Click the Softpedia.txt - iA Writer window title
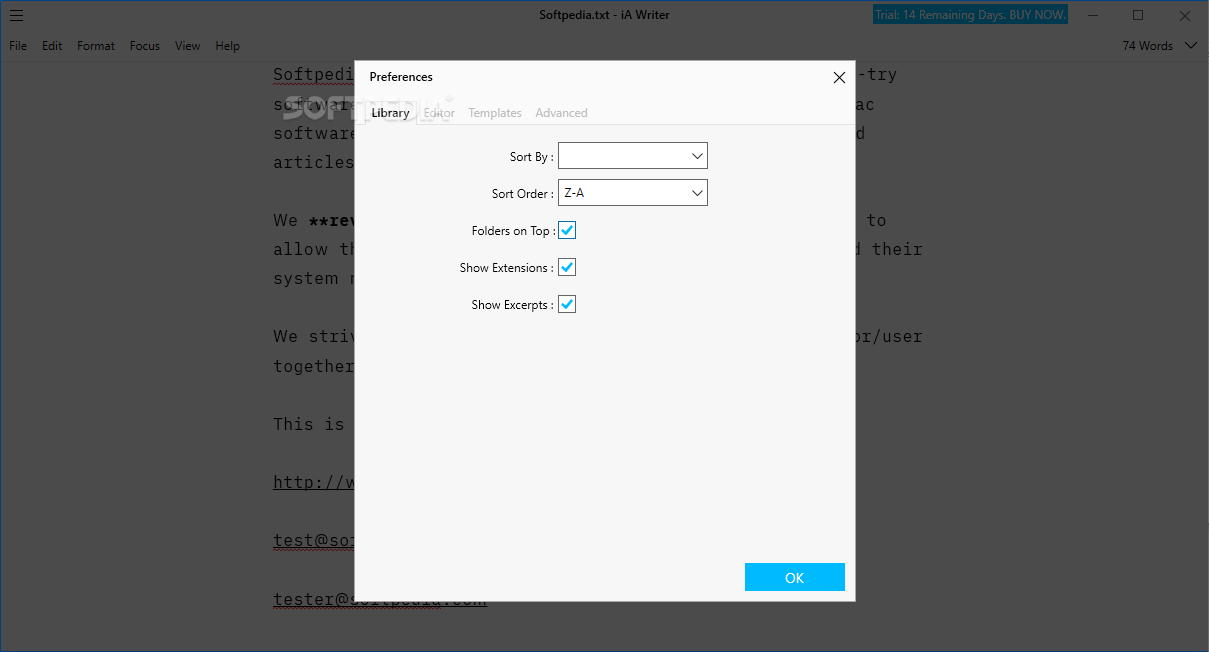The height and width of the screenshot is (652, 1209). click(x=604, y=15)
